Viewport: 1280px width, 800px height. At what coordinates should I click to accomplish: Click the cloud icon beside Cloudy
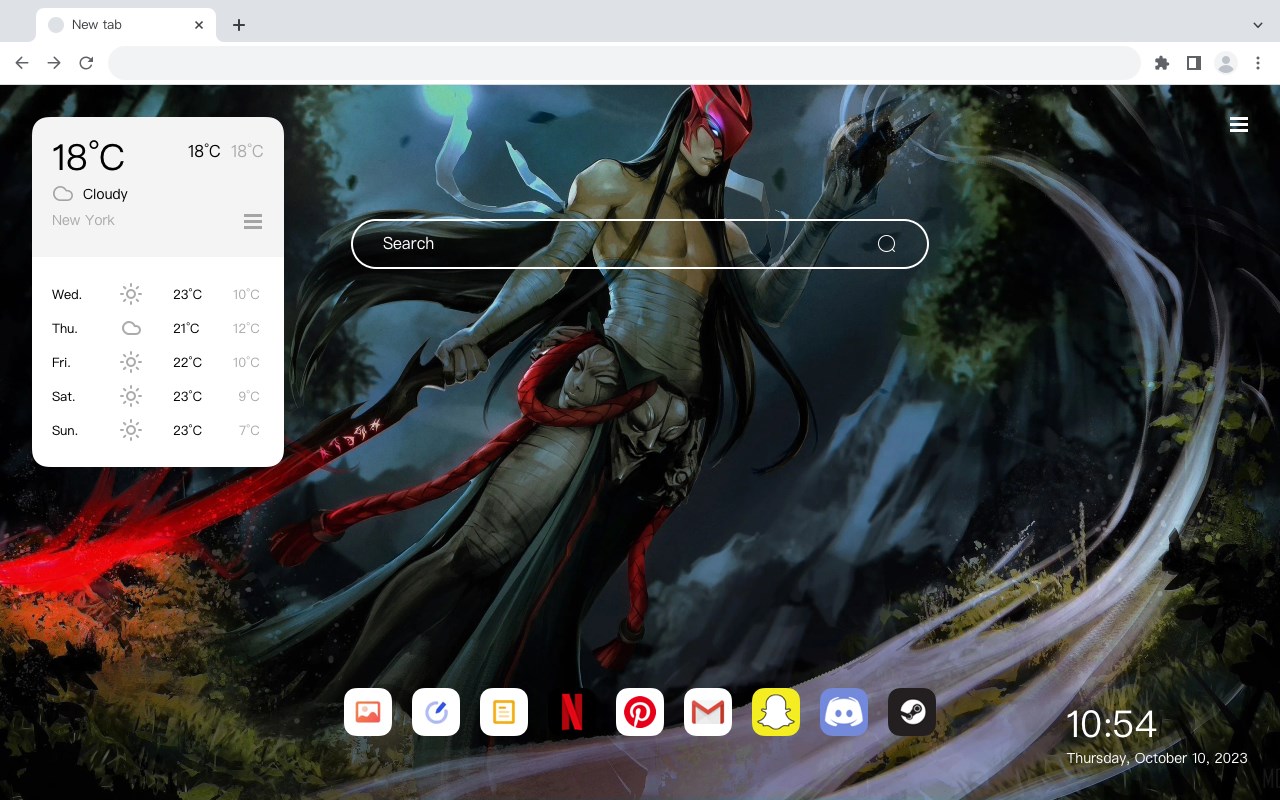[63, 194]
